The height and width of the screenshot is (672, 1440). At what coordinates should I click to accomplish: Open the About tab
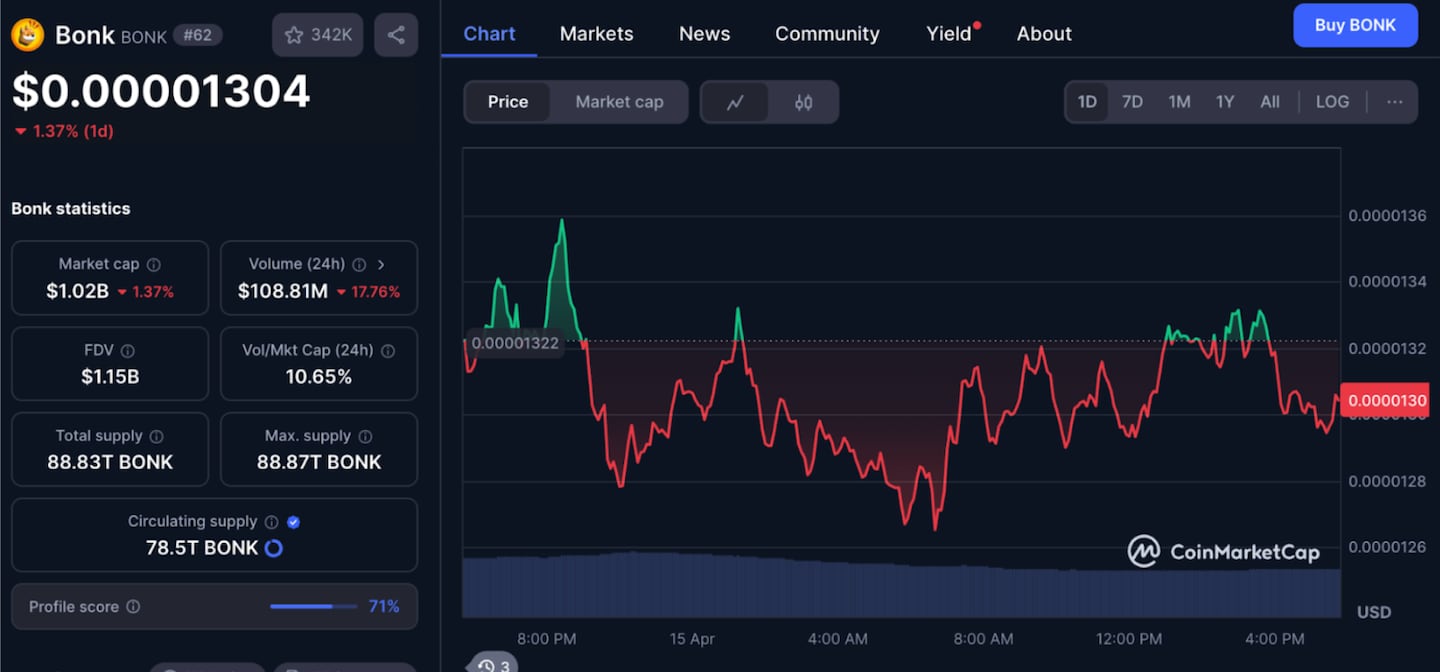coord(1044,33)
